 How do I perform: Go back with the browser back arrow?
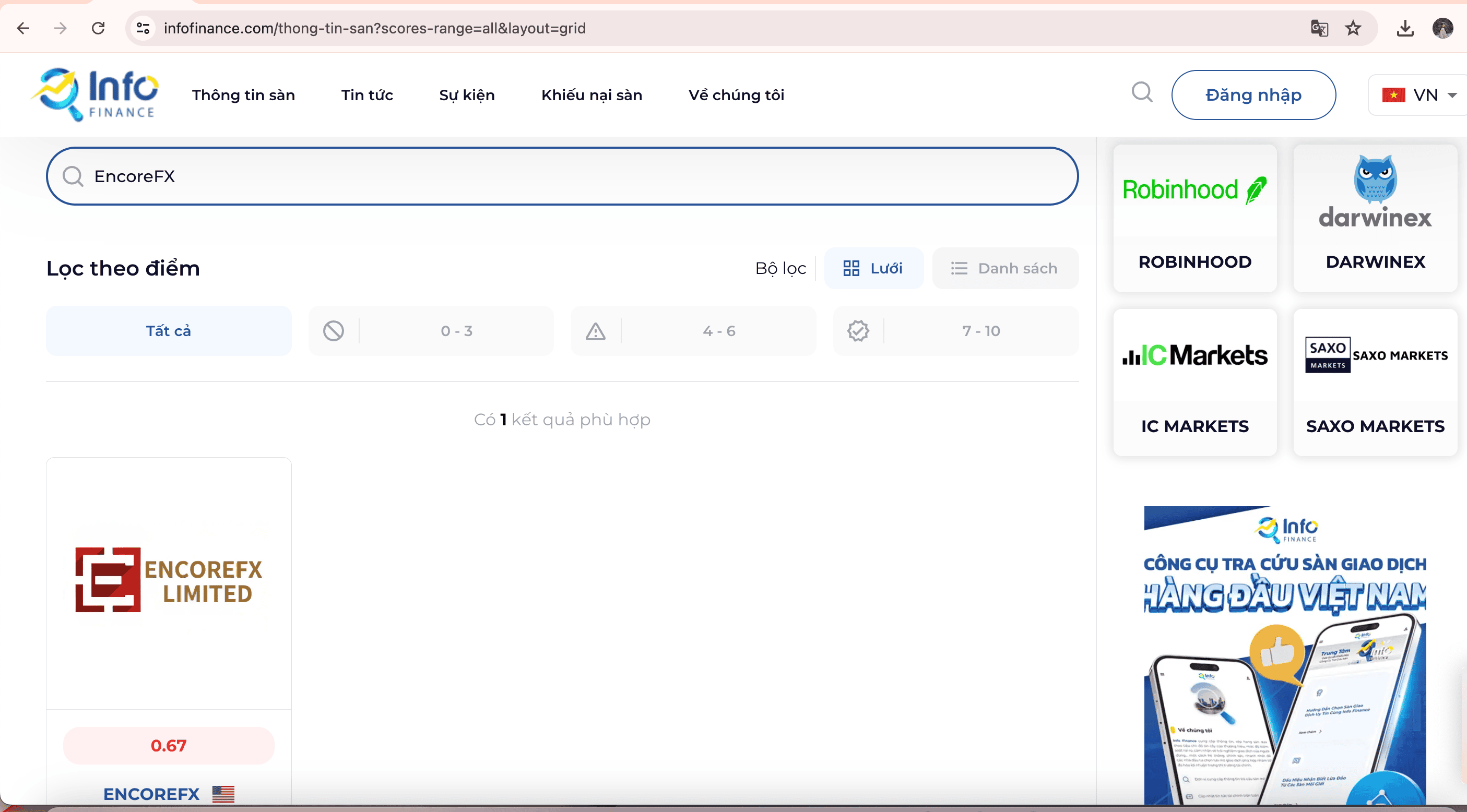pos(23,28)
